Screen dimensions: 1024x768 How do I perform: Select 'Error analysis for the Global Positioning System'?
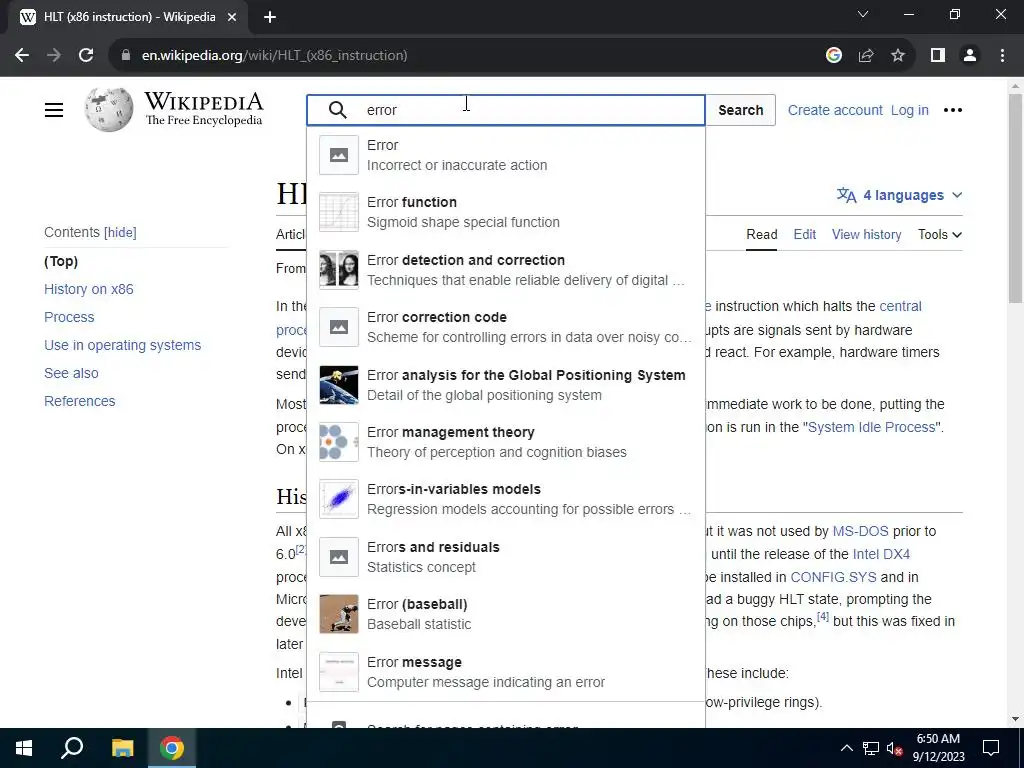[x=505, y=385]
